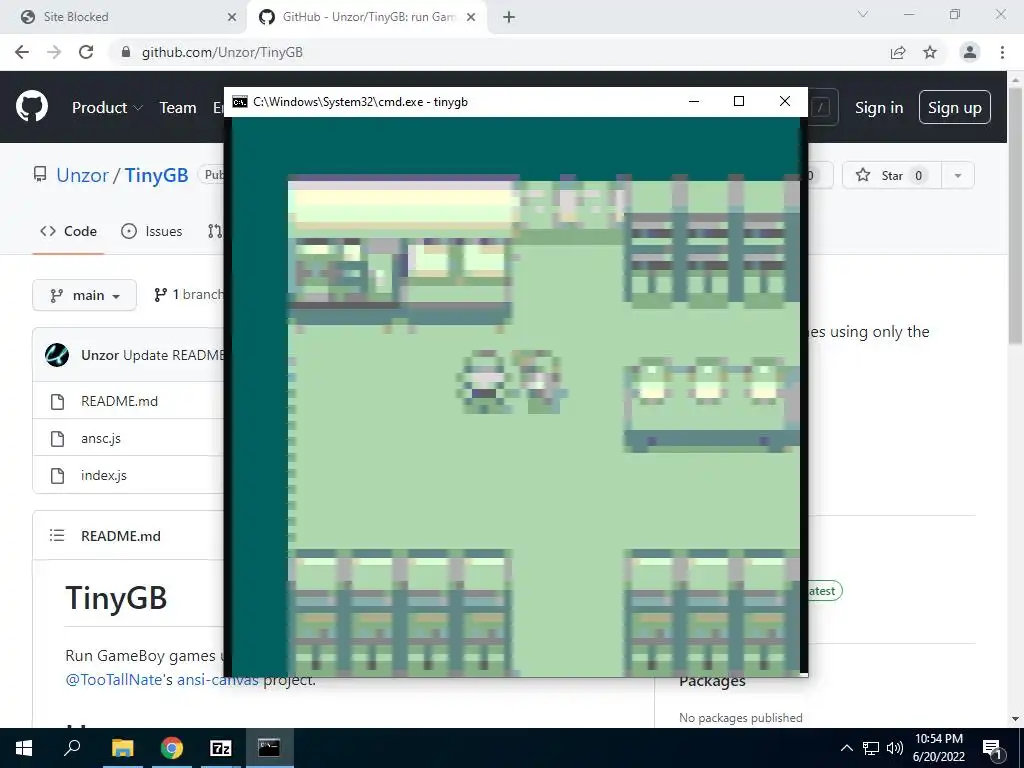
Task: Open the Unzor commit author avatar
Action: pyautogui.click(x=57, y=355)
